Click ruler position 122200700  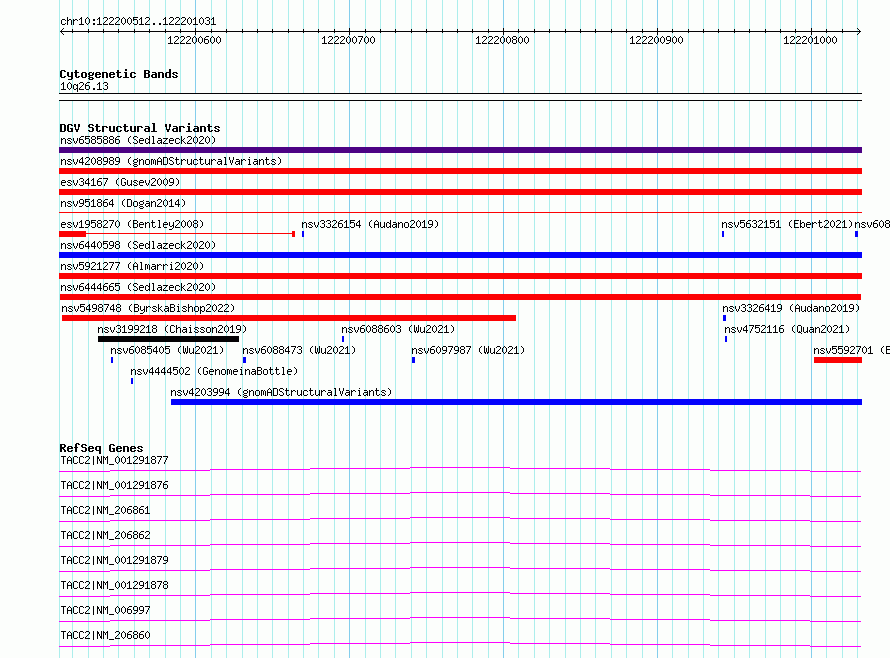tap(348, 40)
